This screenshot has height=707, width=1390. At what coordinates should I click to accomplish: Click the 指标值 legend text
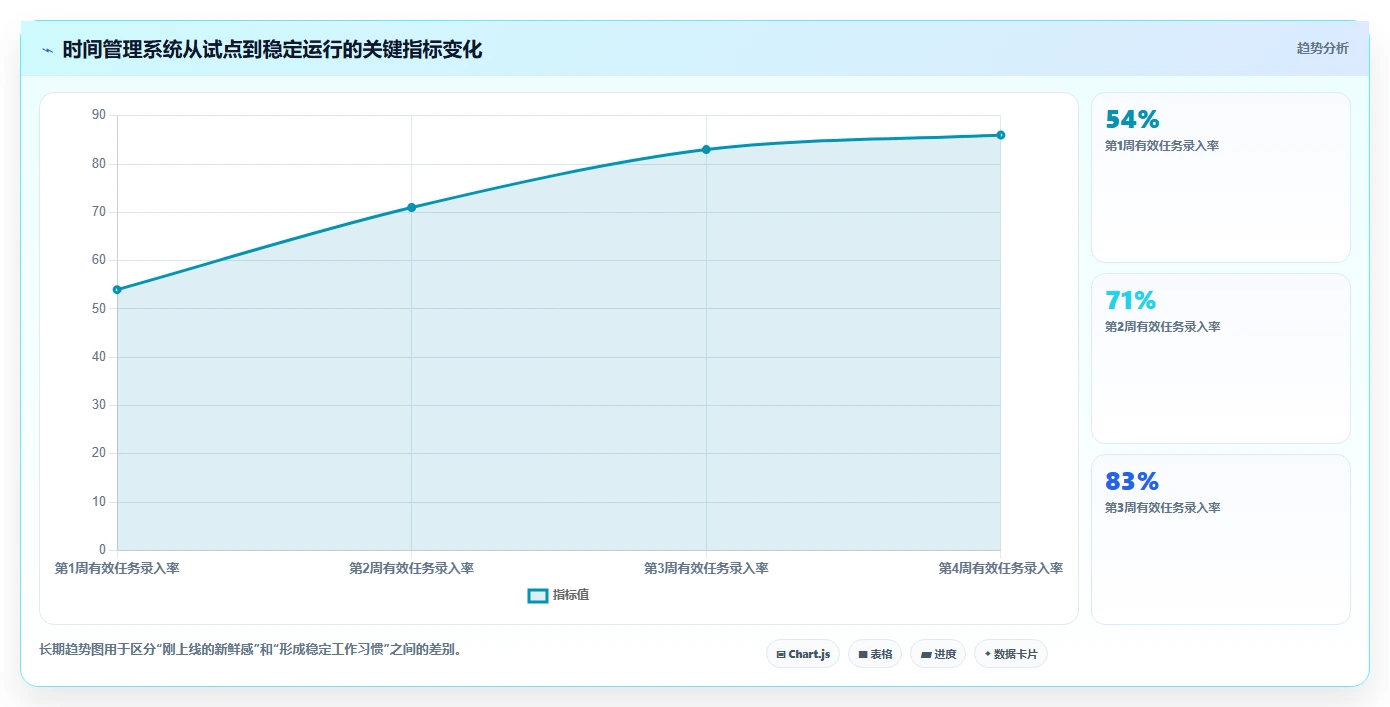click(571, 595)
